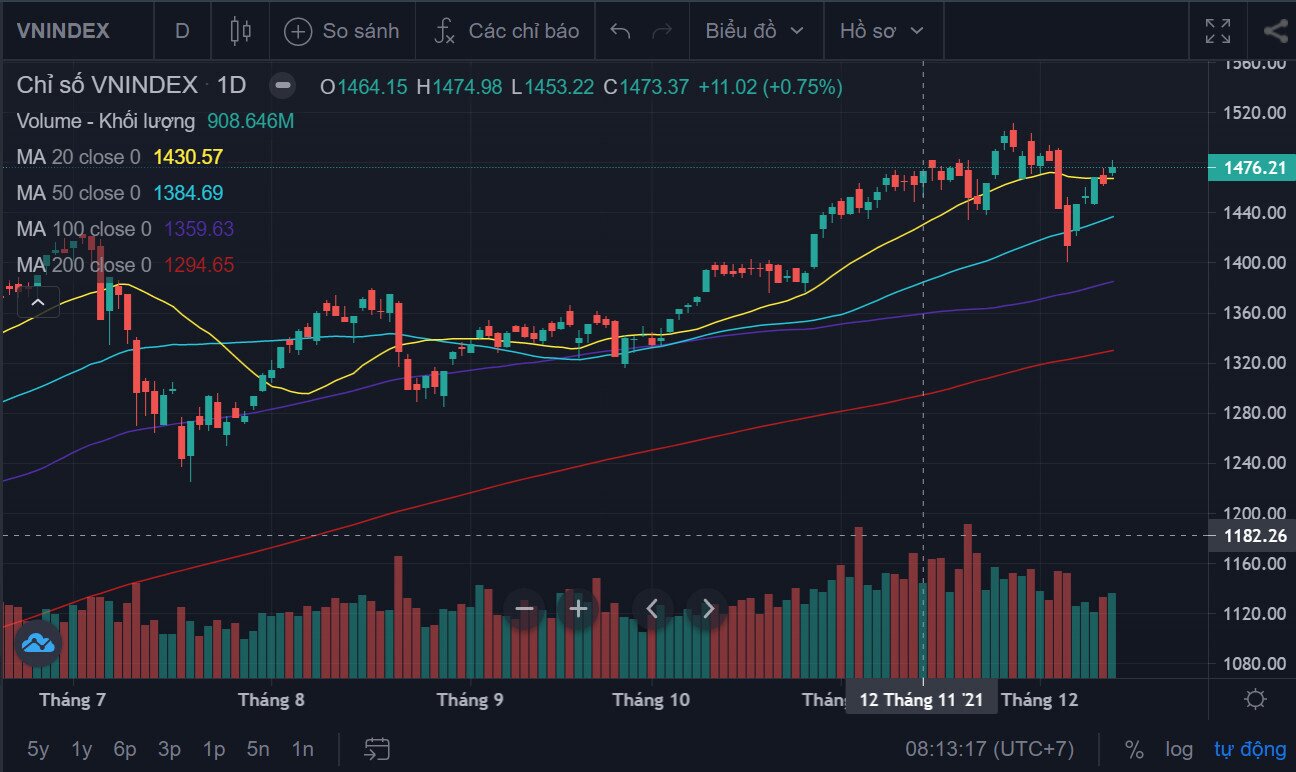Open Các chỉ báo indicators menu
1296x772 pixels.
point(506,30)
